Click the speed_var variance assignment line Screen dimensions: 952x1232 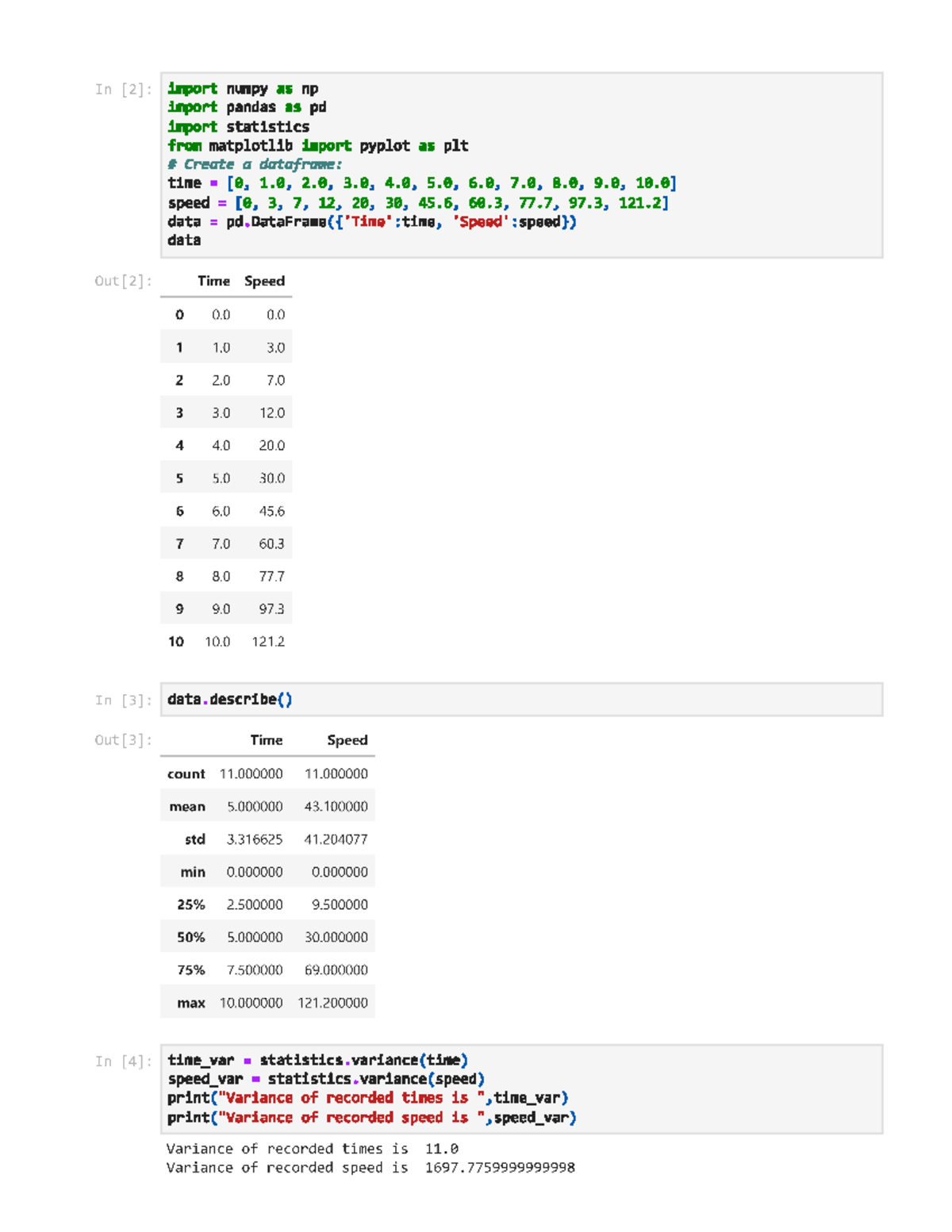[325, 1079]
